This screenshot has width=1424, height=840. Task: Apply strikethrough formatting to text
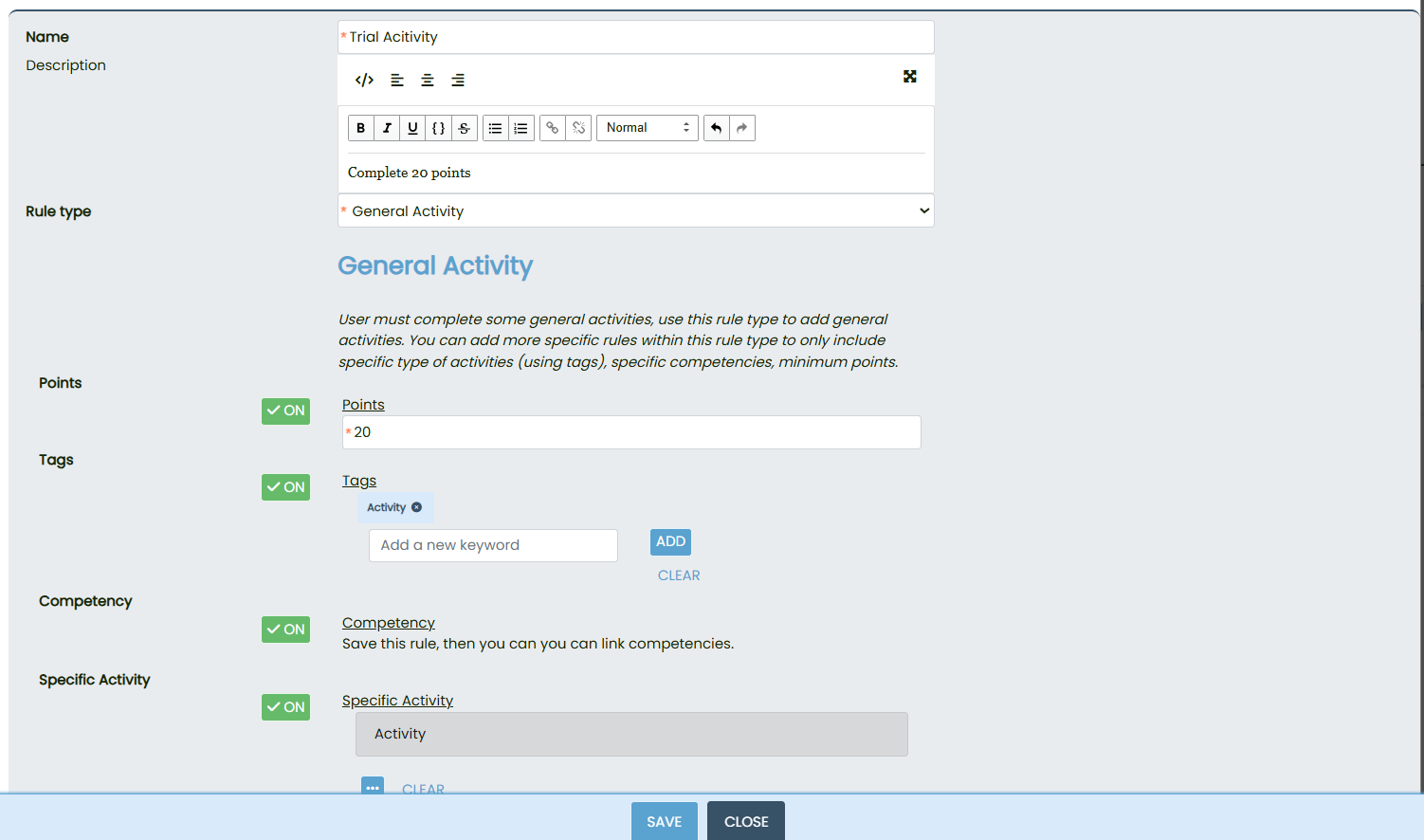(x=464, y=128)
